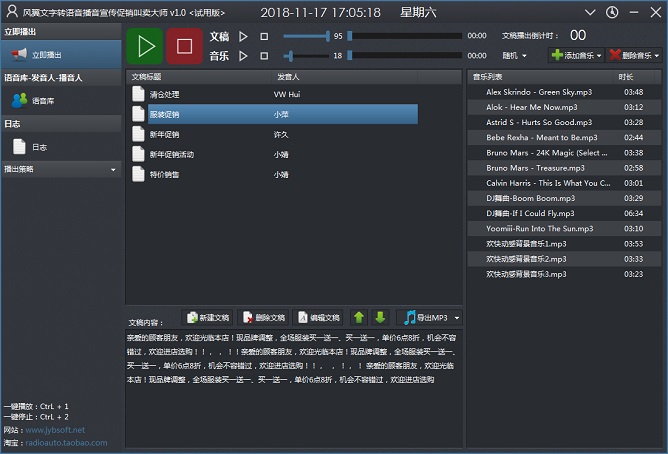The width and height of the screenshot is (668, 454).
Task: Click the 文稿 playback progress bar
Action: [405, 36]
